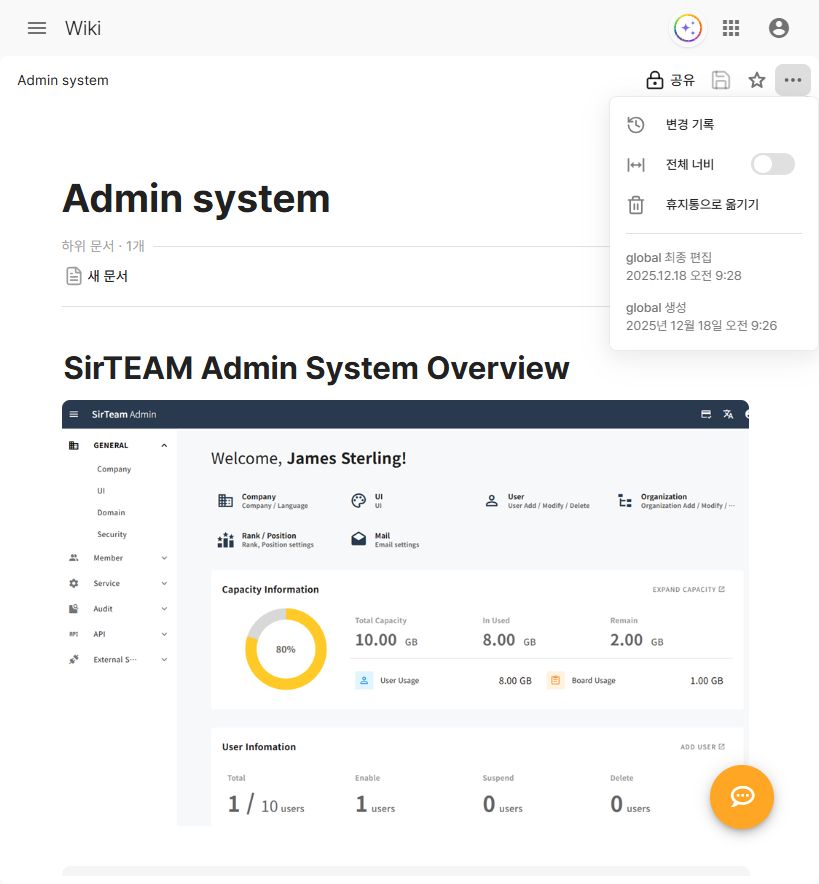
Task: Click the 하위 문서 · 1개 label
Action: click(103, 246)
